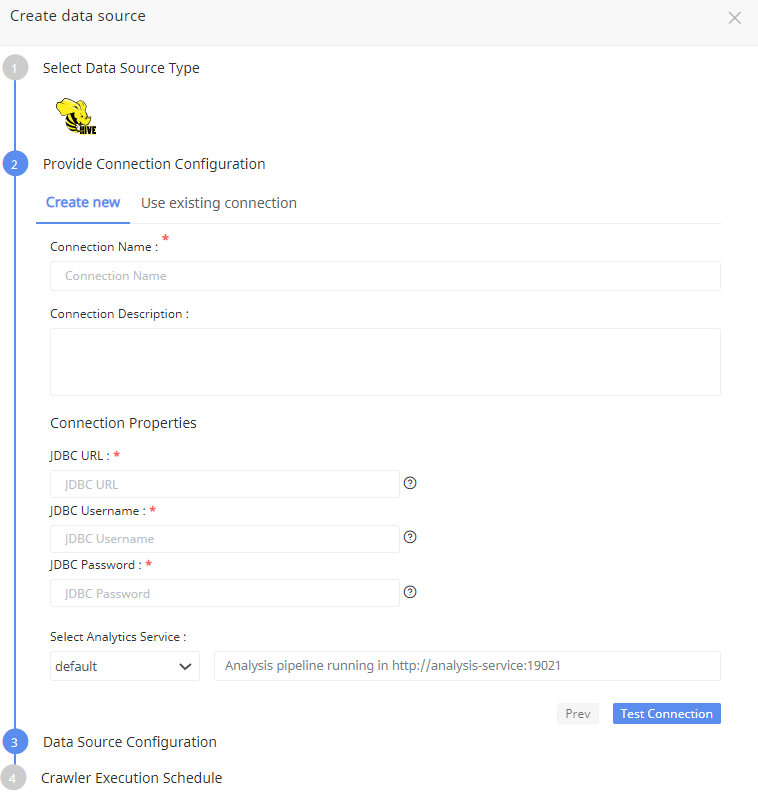758x796 pixels.
Task: Click step 3 circle indicator
Action: (15, 742)
